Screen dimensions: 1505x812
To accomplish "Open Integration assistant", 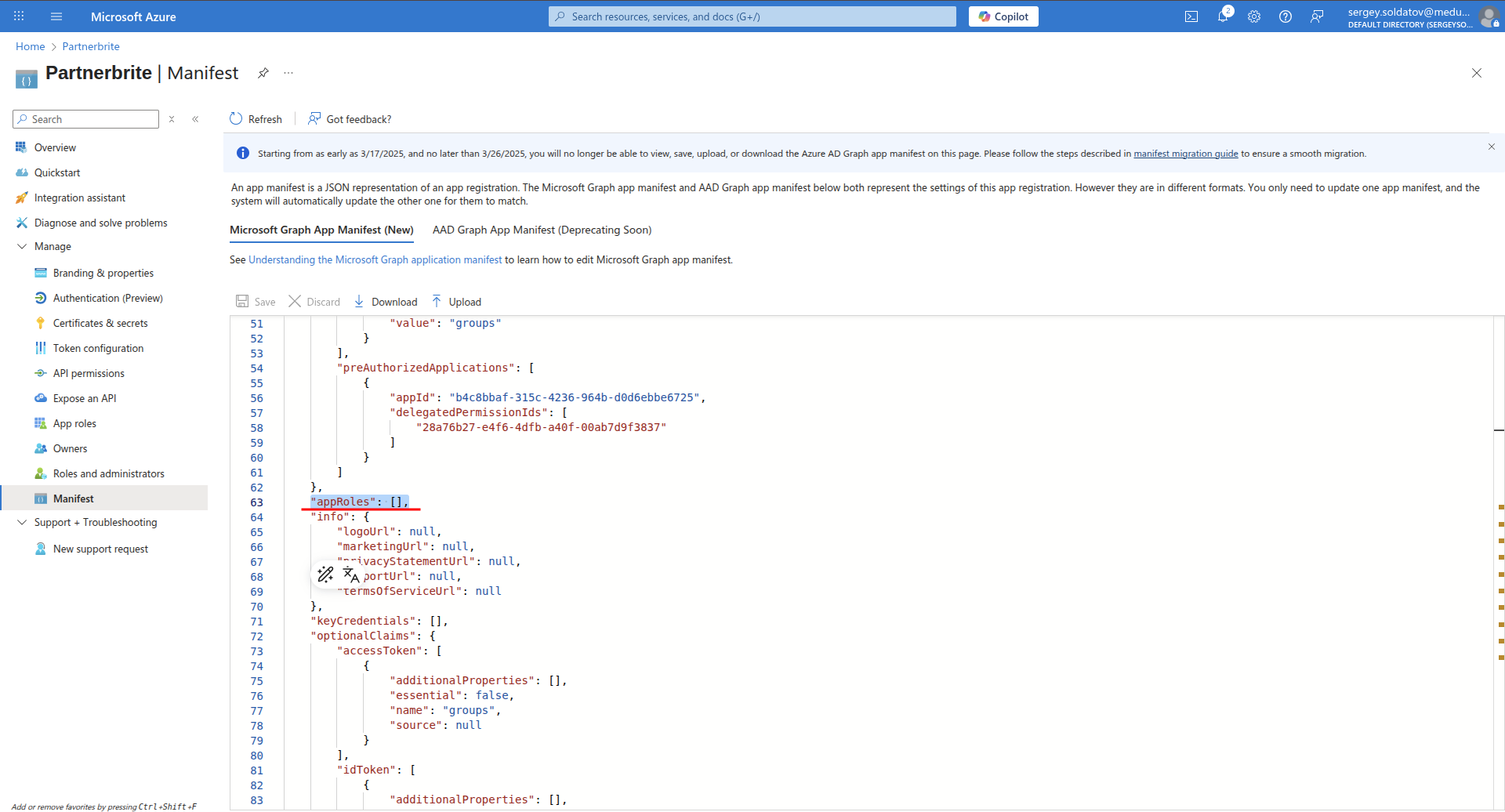I will [80, 198].
